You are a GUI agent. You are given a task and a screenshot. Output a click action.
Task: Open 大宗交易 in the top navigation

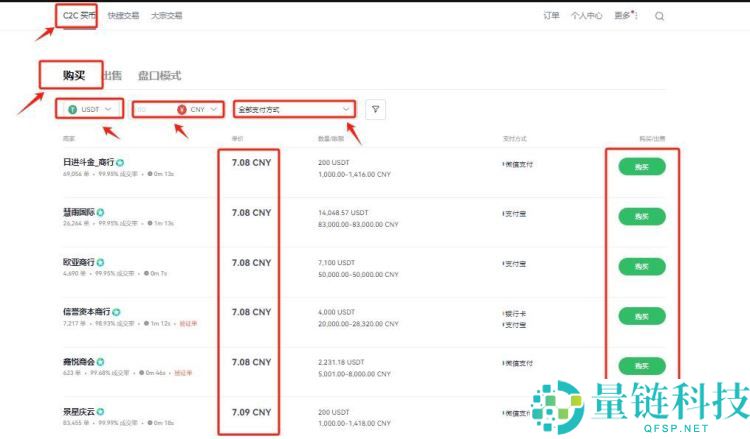click(x=166, y=16)
